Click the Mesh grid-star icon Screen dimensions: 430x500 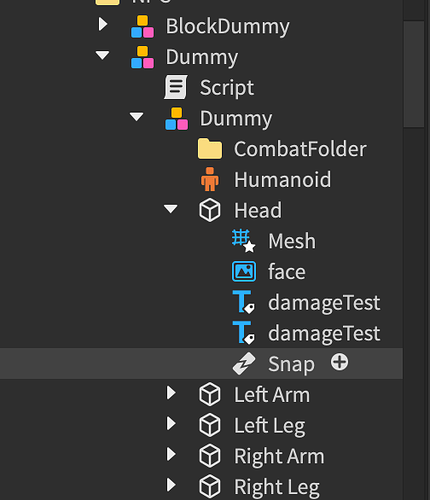(244, 241)
